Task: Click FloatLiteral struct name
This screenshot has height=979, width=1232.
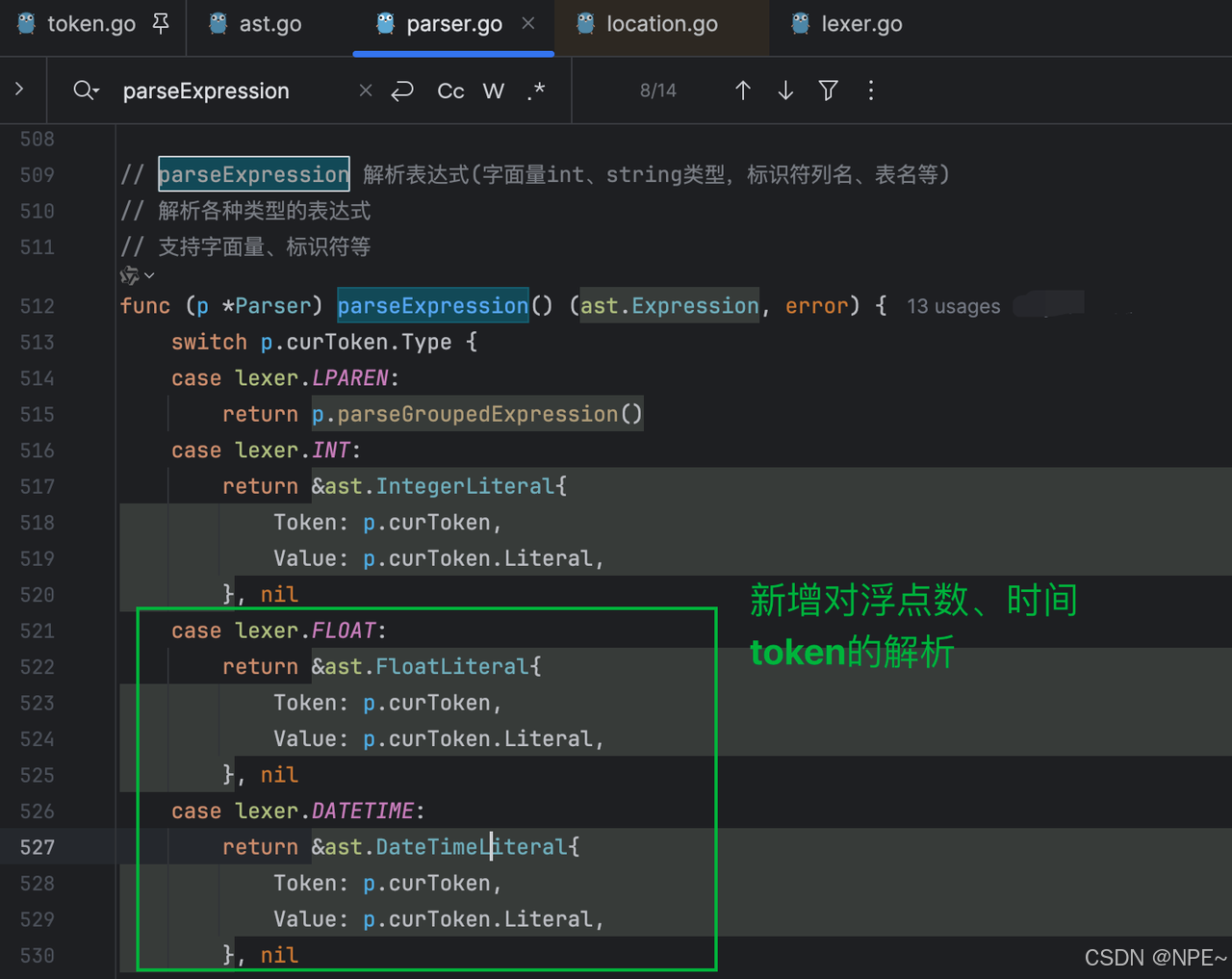Action: (452, 666)
